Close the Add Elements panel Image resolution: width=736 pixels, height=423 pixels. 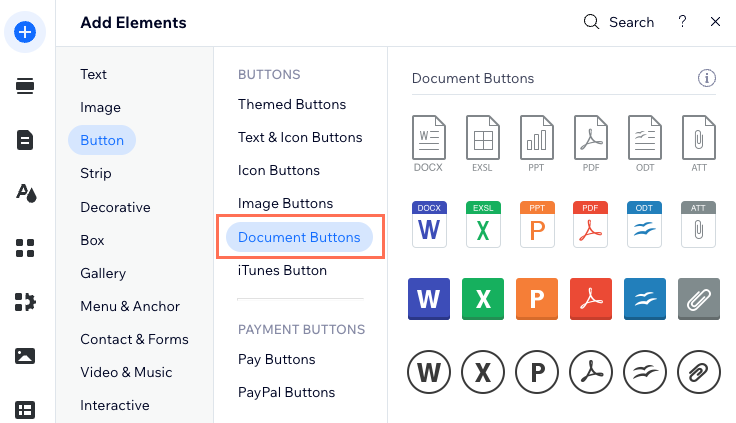(x=715, y=22)
